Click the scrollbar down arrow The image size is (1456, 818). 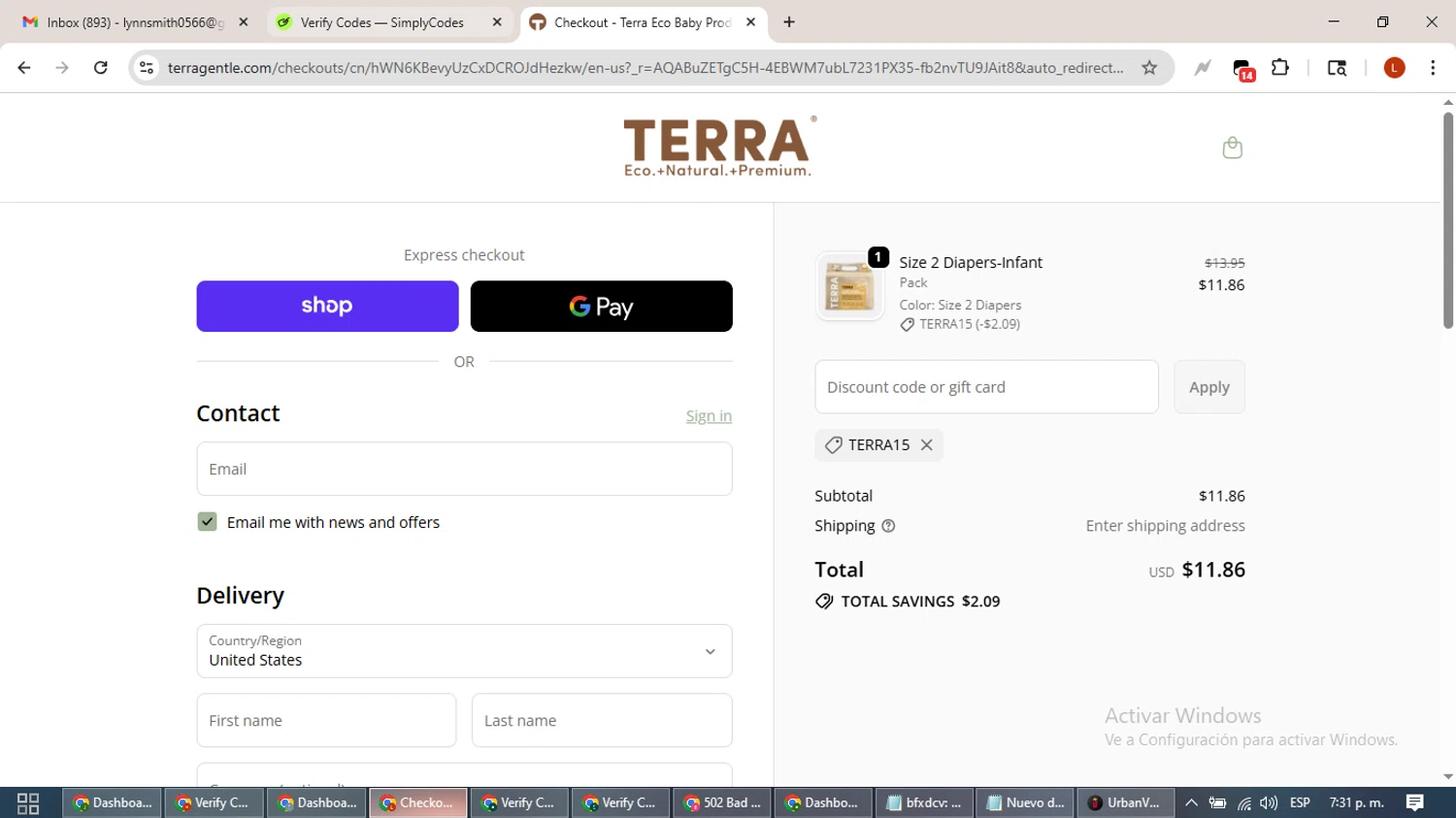pos(1448,777)
